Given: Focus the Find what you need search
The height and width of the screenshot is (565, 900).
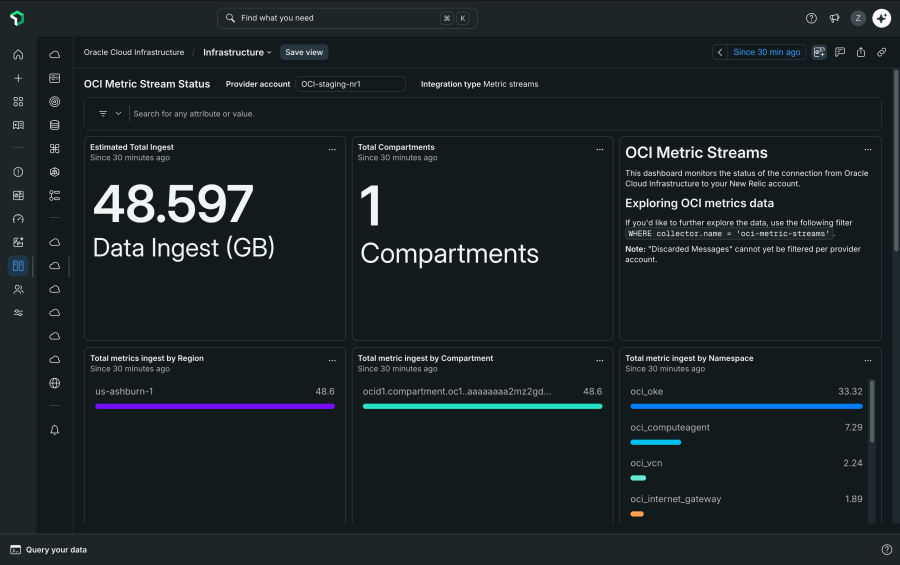Looking at the screenshot, I should [347, 18].
